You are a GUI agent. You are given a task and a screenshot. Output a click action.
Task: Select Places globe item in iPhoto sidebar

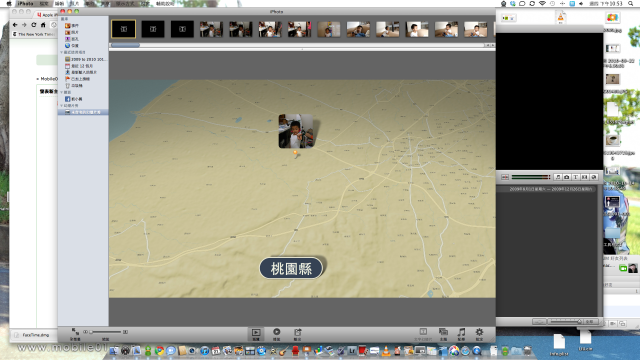pos(72,45)
